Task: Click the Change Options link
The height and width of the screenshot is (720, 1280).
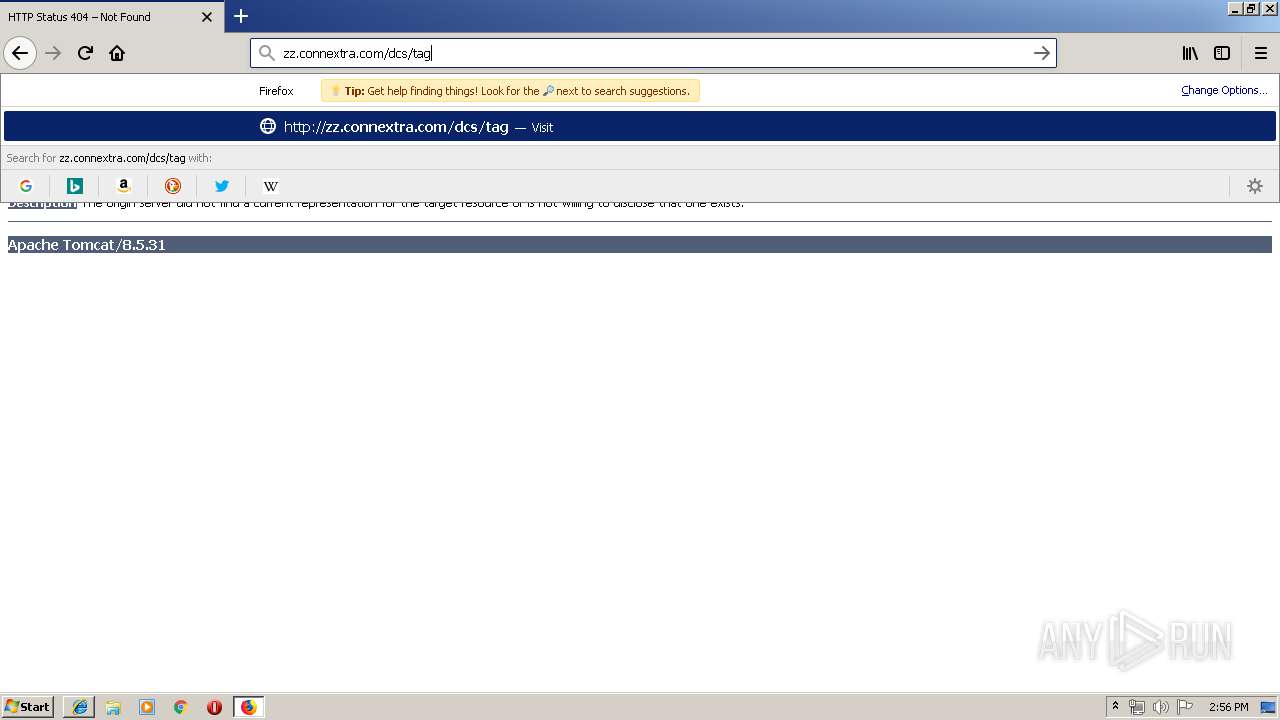Action: coord(1224,90)
